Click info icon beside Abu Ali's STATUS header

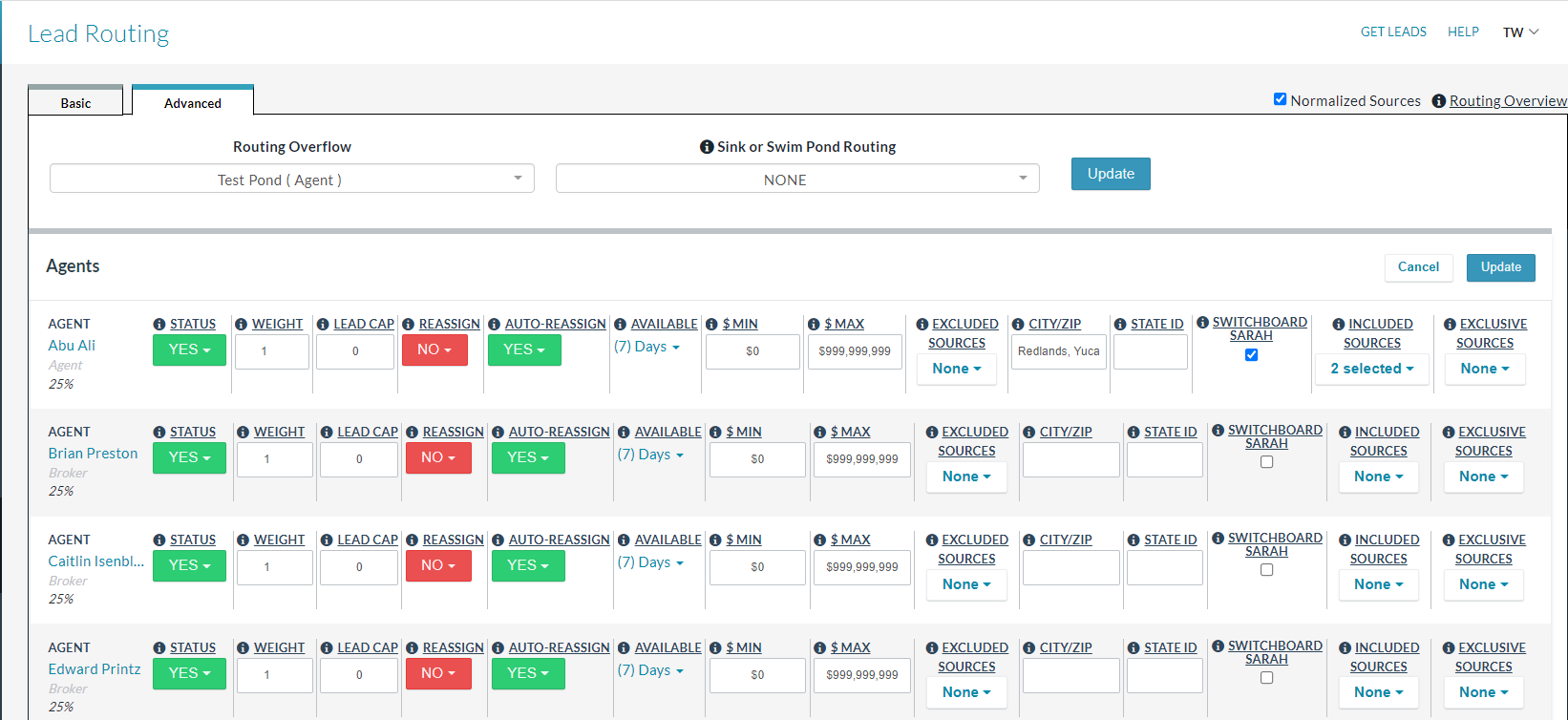pos(159,325)
